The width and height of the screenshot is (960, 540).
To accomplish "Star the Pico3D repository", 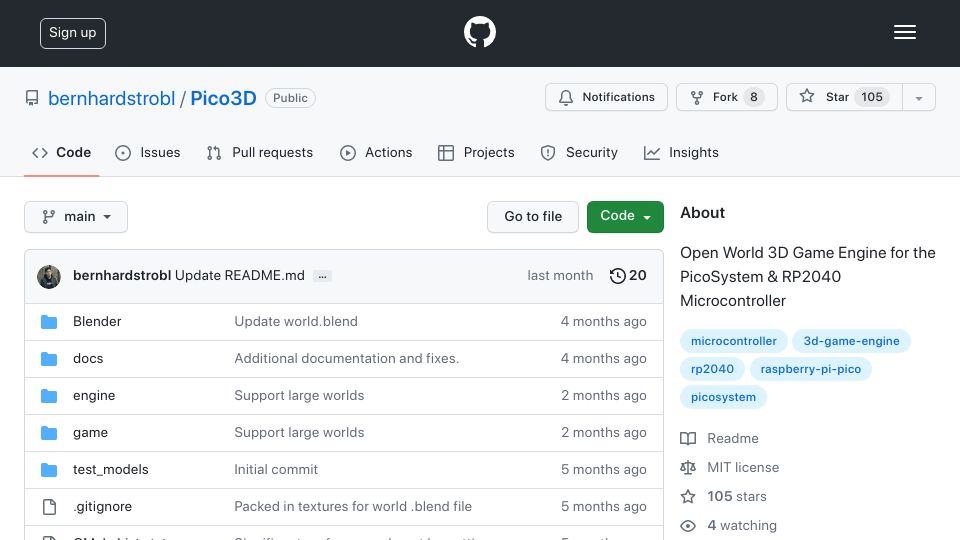I will click(844, 97).
